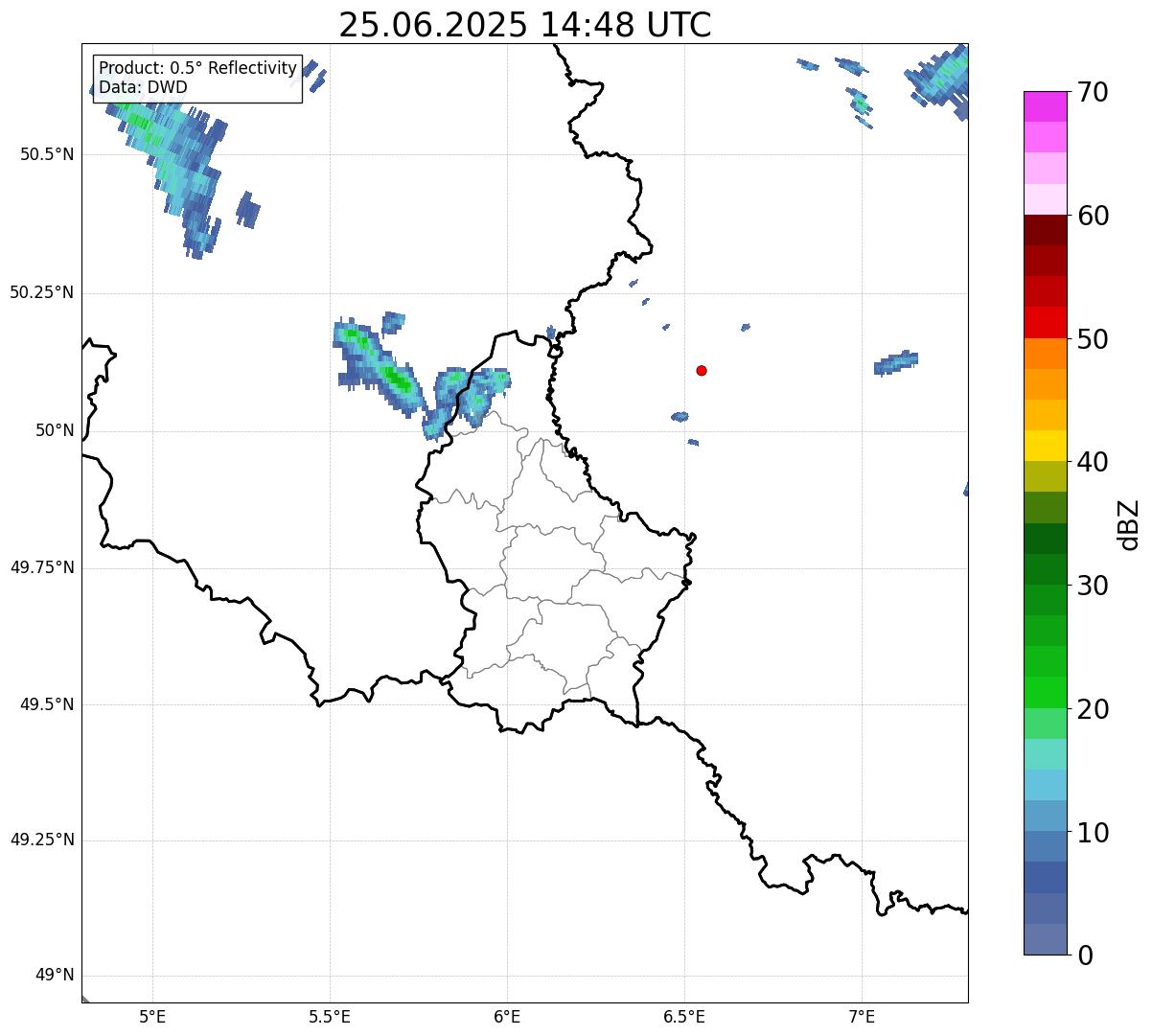Click the '49°N' latitude label

click(55, 976)
